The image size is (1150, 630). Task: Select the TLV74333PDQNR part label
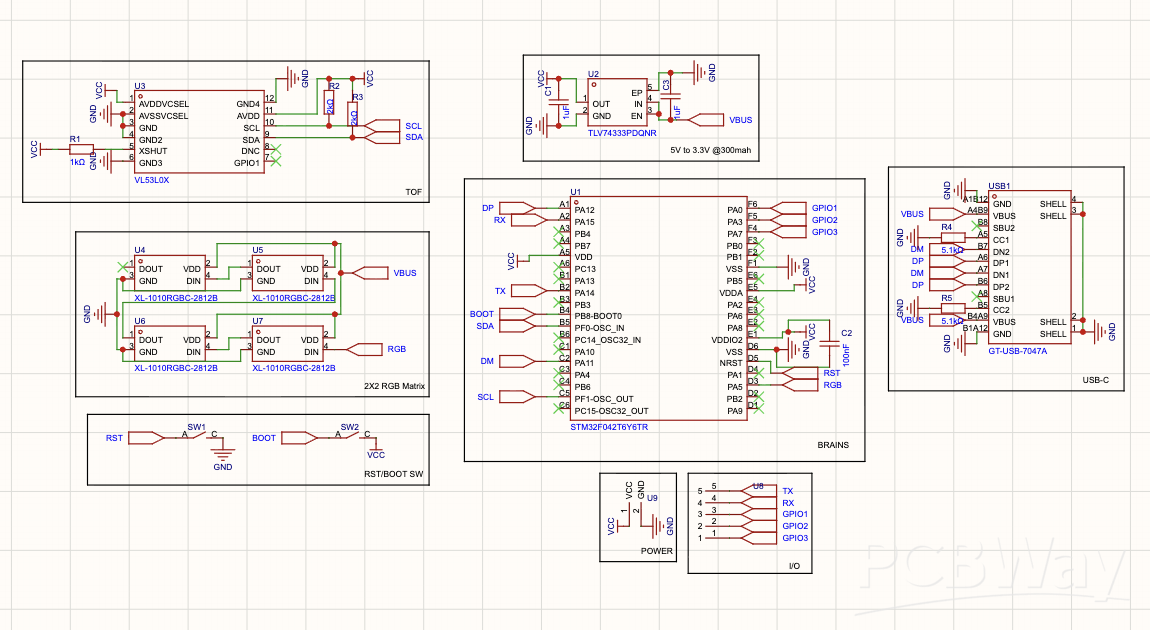622,133
